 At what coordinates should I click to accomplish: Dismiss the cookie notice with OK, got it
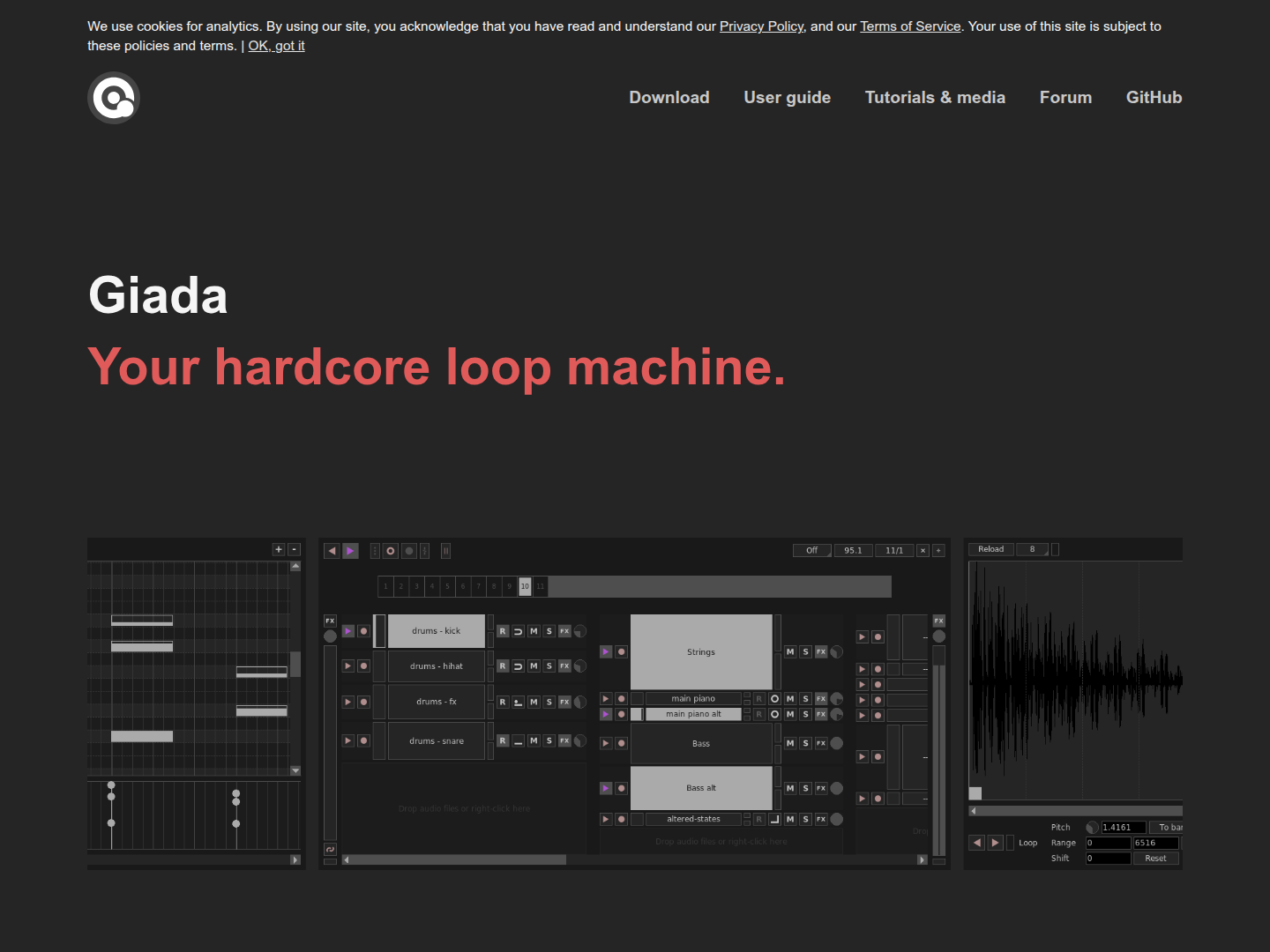click(x=277, y=46)
